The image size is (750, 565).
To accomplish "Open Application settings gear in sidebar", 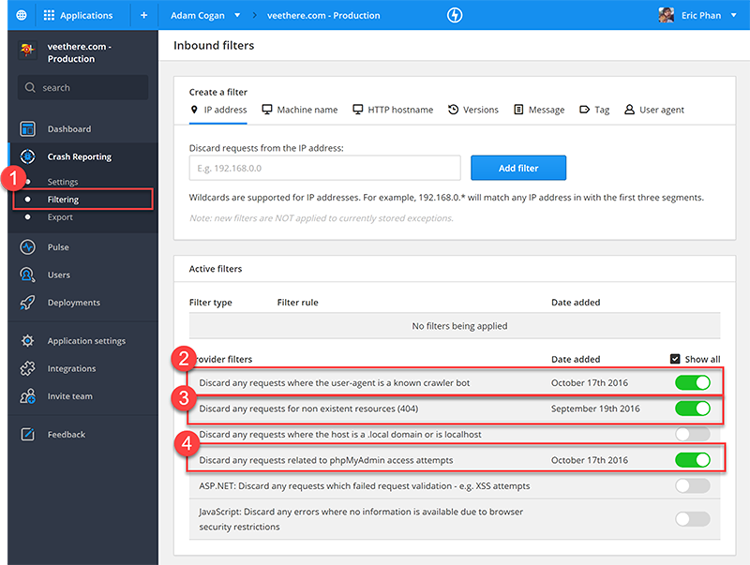I will point(28,341).
